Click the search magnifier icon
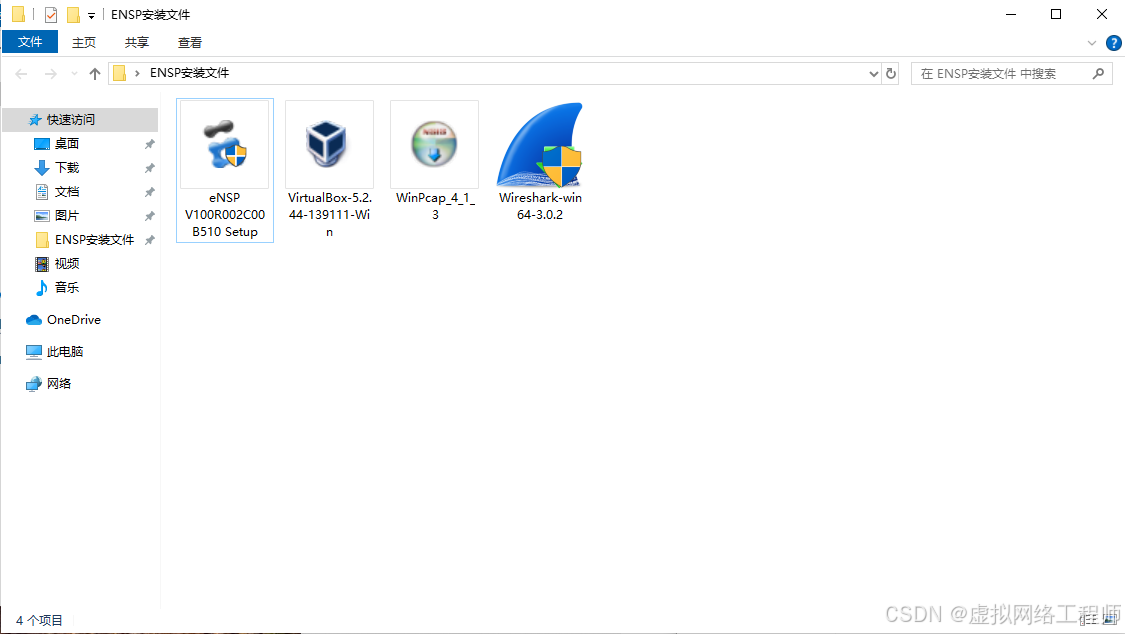Viewport: 1125px width, 634px height. pos(1098,73)
